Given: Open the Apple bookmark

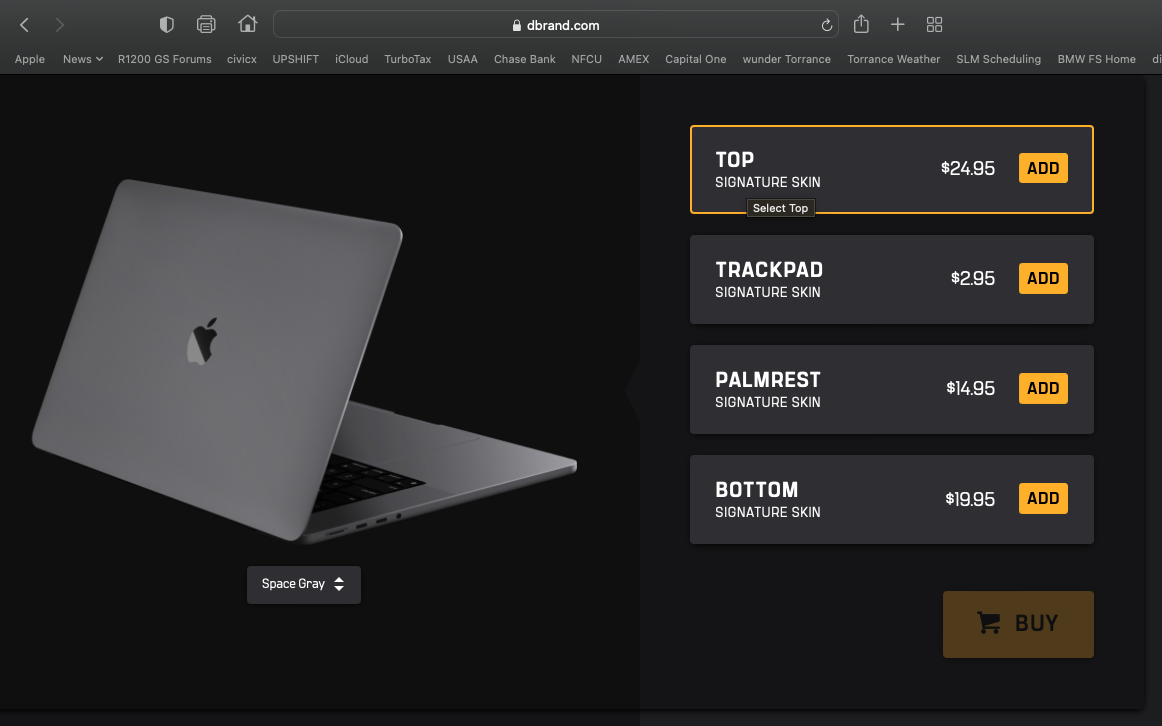Looking at the screenshot, I should pyautogui.click(x=30, y=59).
